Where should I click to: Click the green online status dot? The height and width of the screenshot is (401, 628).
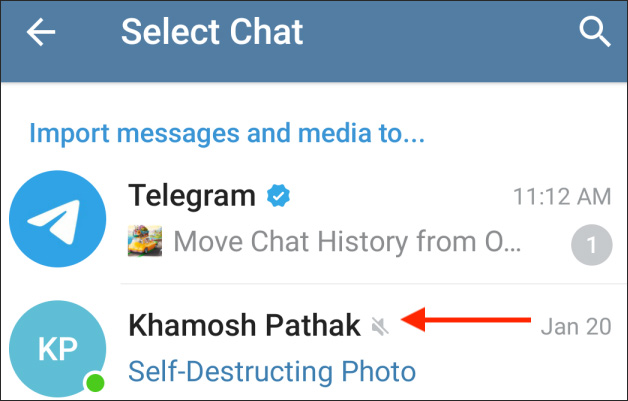click(x=95, y=382)
